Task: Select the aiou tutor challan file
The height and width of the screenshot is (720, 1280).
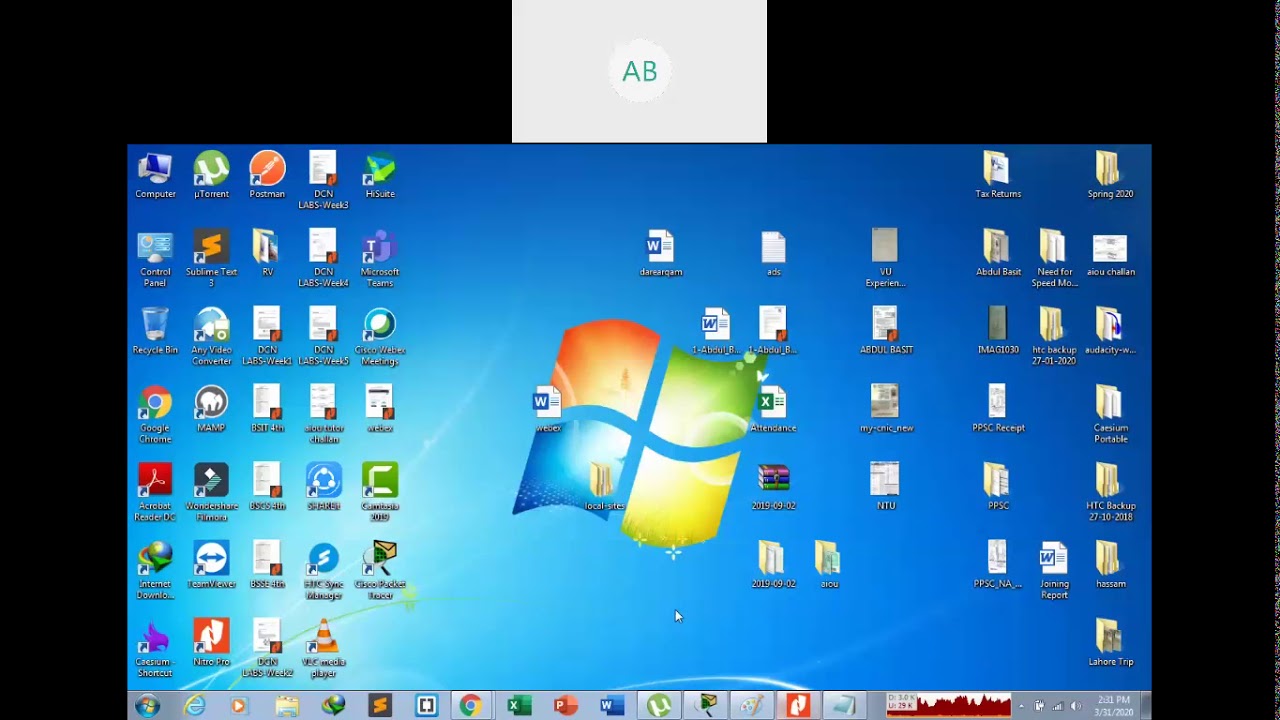Action: 323,415
